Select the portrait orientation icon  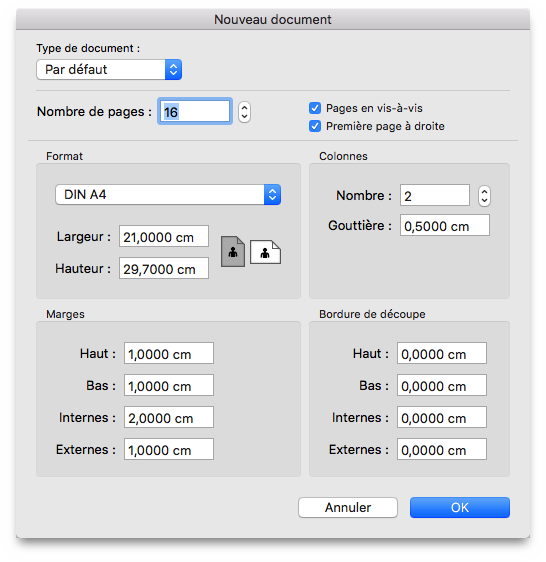[x=233, y=252]
